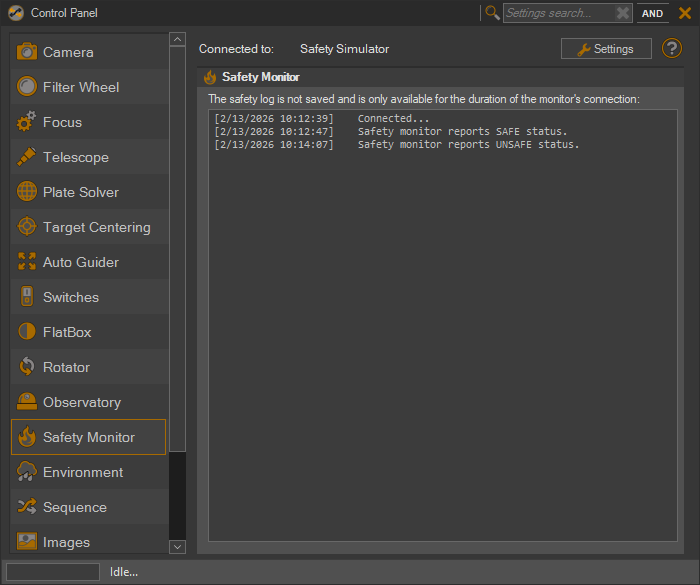Open the Safety Monitor Settings button

pyautogui.click(x=606, y=49)
